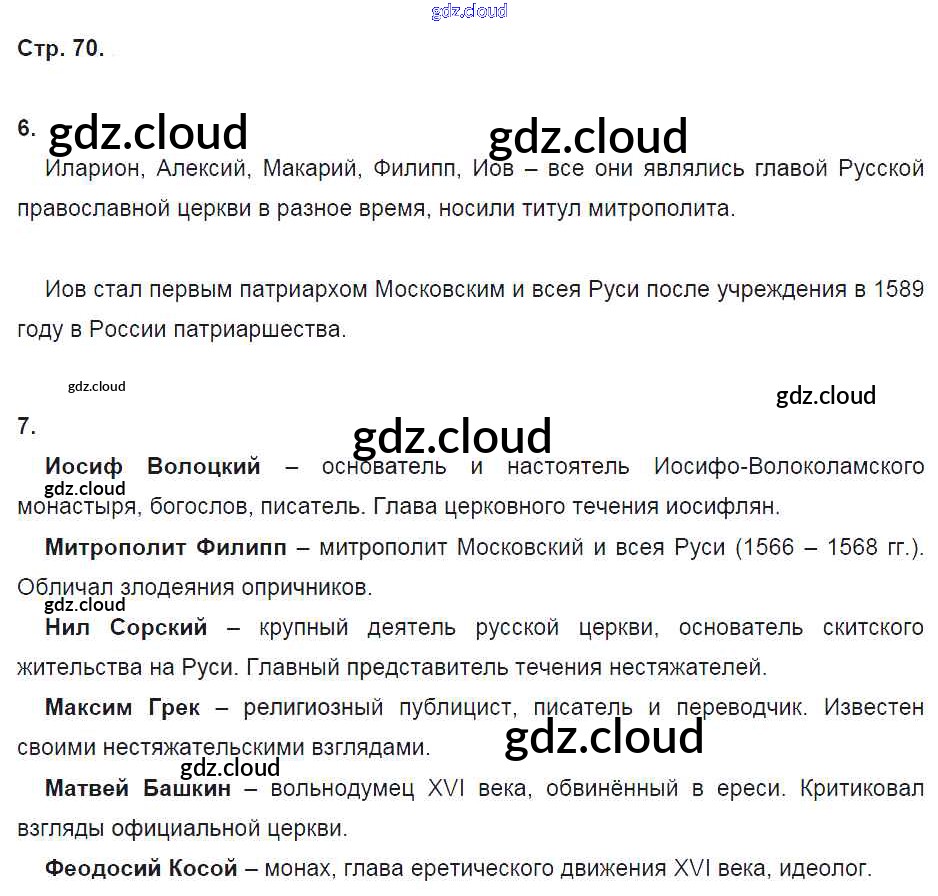Click the gdz.cloud watermark directly above 'Матвей Башкин'
Viewport: 938px width, 896px height.
230,768
